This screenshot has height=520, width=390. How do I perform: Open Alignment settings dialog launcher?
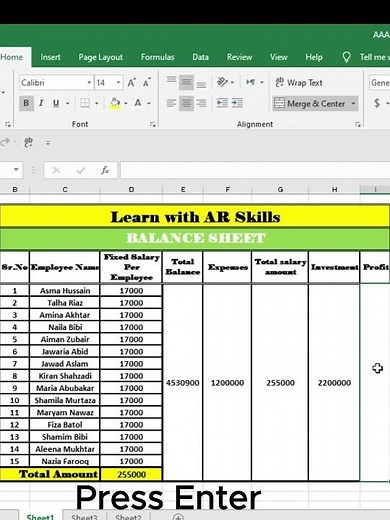[357, 124]
